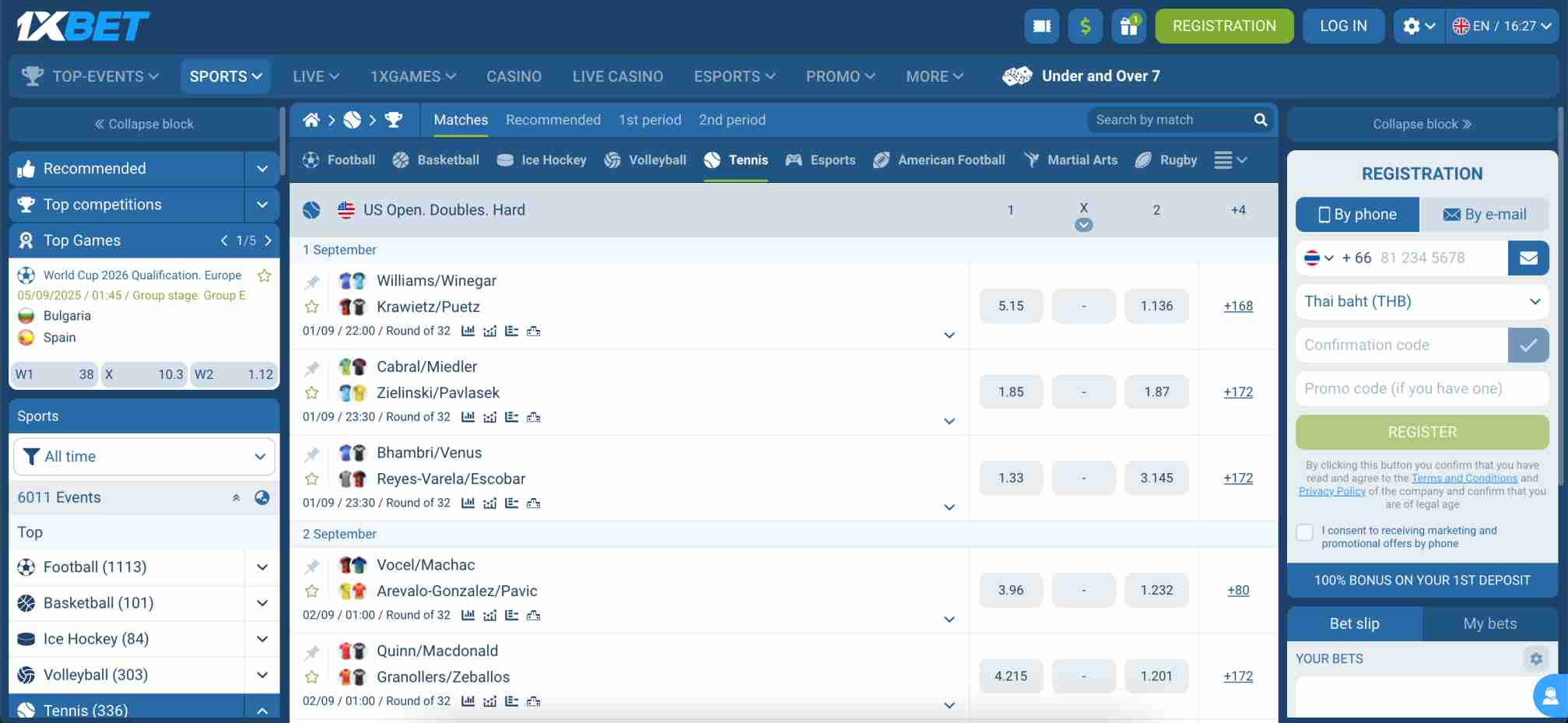Expand more markets for Williams/Winegar row
The image size is (1568, 723).
[949, 335]
